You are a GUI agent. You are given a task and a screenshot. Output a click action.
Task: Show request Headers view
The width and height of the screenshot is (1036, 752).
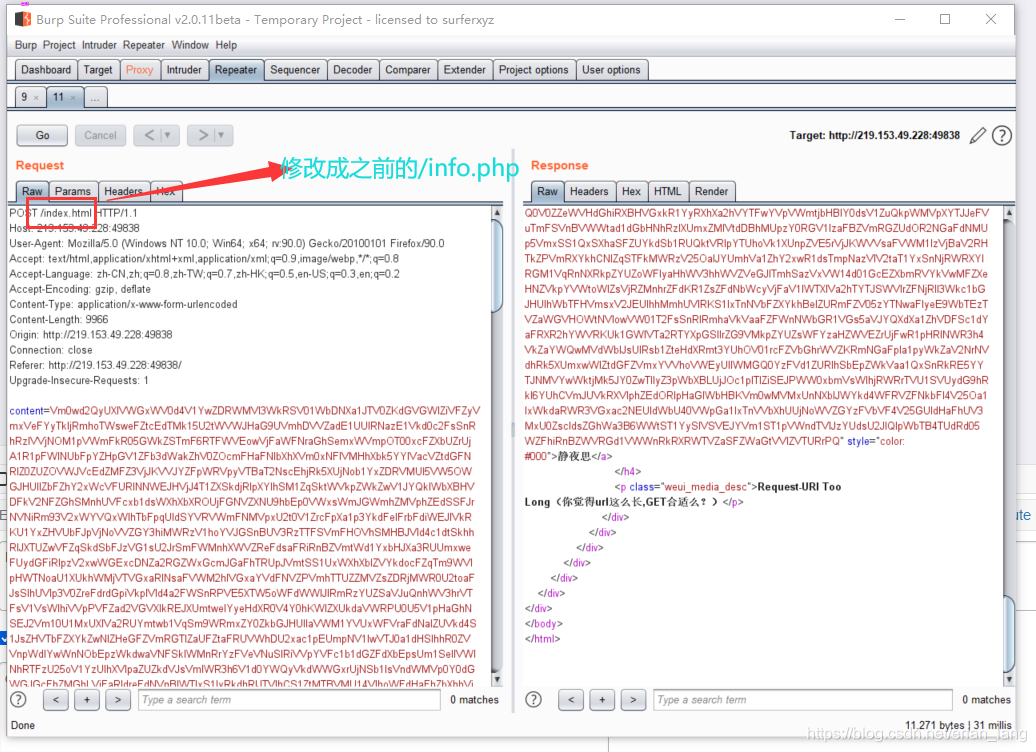[x=124, y=192]
